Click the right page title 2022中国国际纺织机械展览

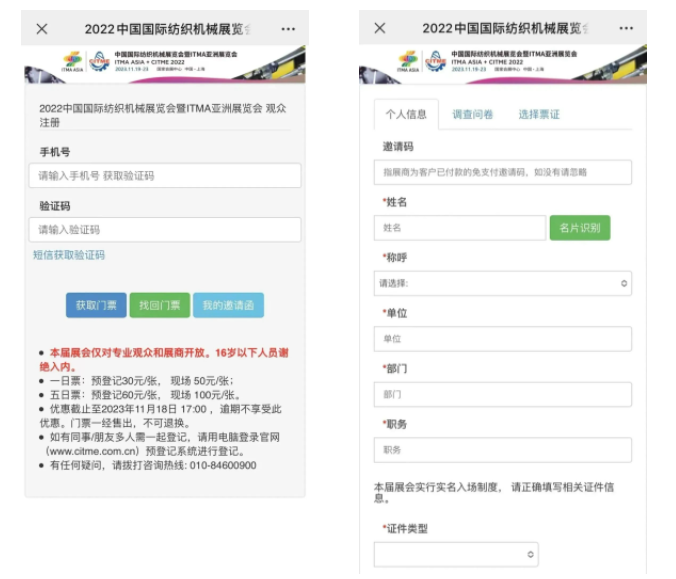click(x=505, y=28)
